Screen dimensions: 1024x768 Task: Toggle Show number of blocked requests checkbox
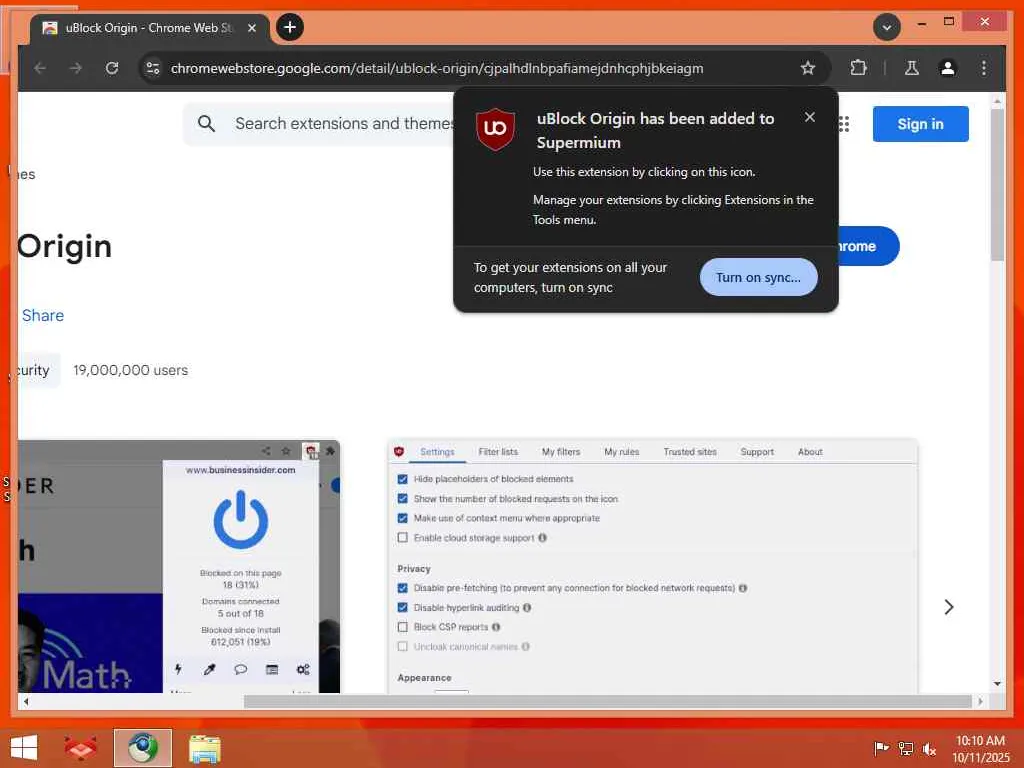tap(402, 498)
